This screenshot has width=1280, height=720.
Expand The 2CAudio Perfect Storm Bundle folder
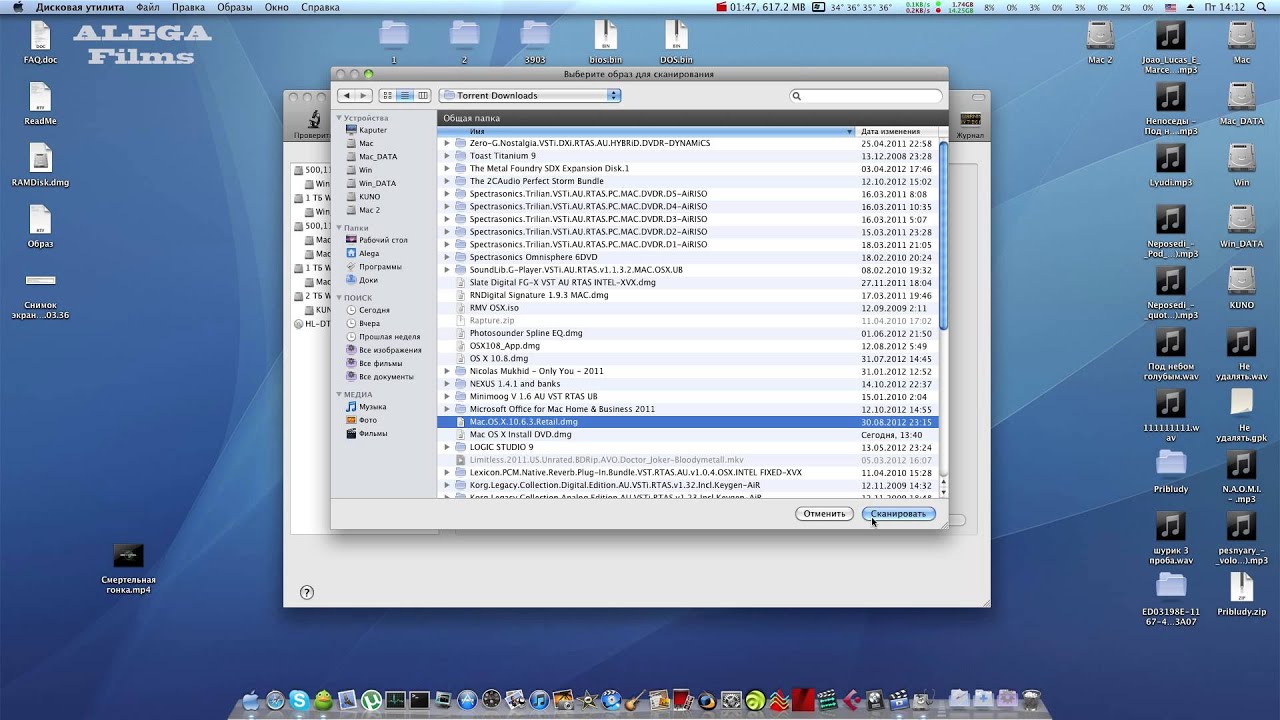pos(447,181)
